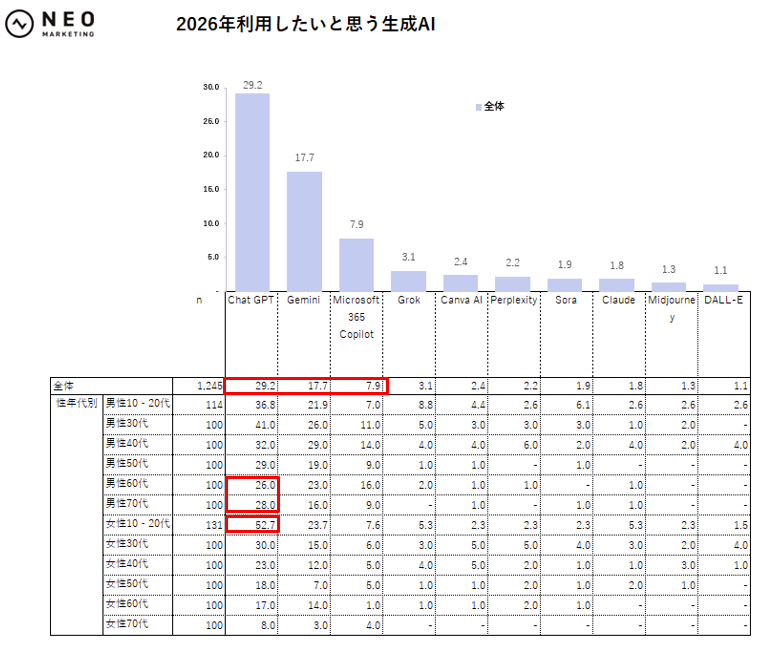Click the 全体 row label in table
This screenshot has width=767, height=649.
pos(63,386)
